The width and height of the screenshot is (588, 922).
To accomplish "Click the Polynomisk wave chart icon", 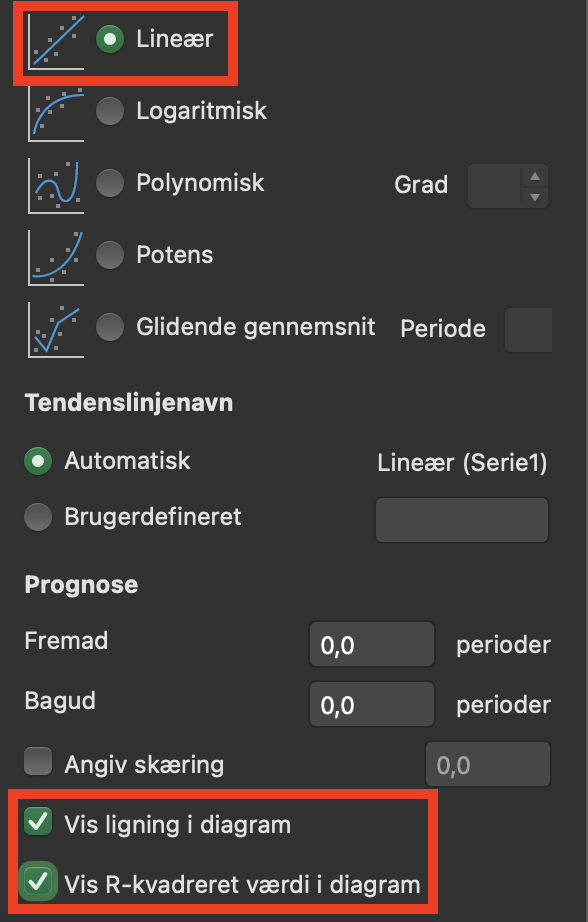I will (56, 186).
